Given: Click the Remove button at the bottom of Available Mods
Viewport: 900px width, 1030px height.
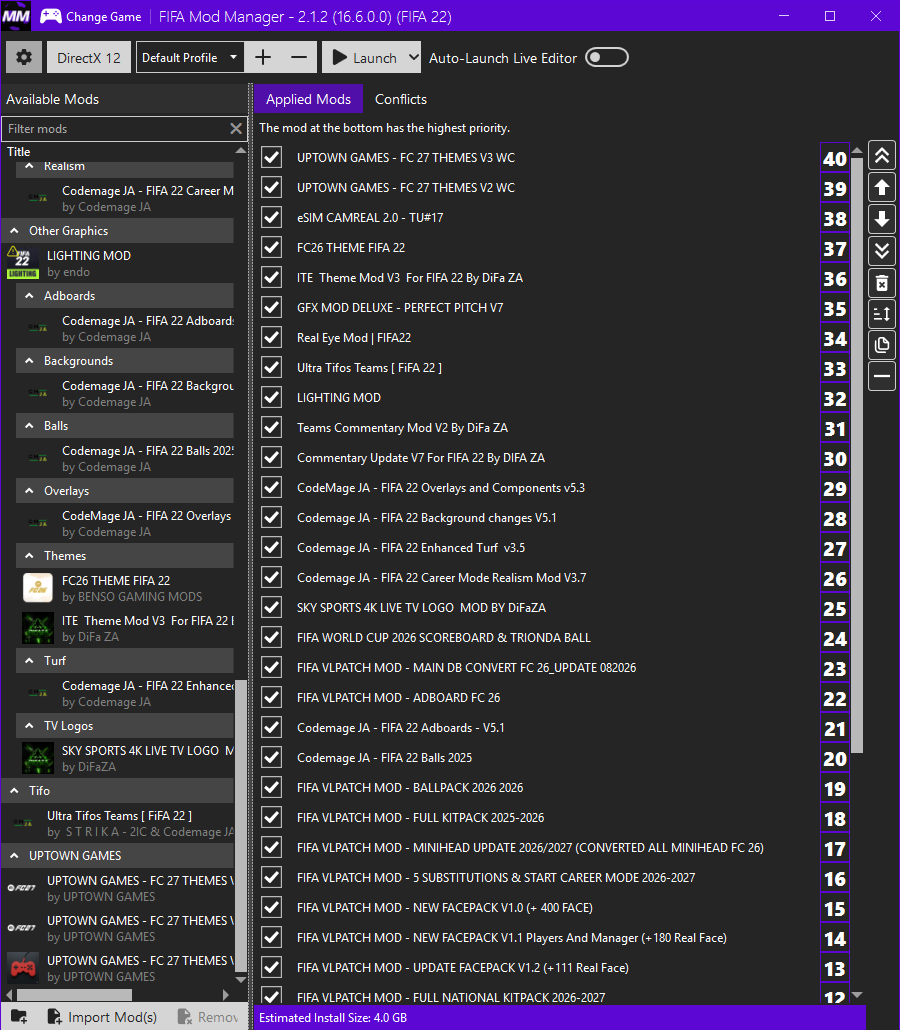Looking at the screenshot, I should point(209,1017).
